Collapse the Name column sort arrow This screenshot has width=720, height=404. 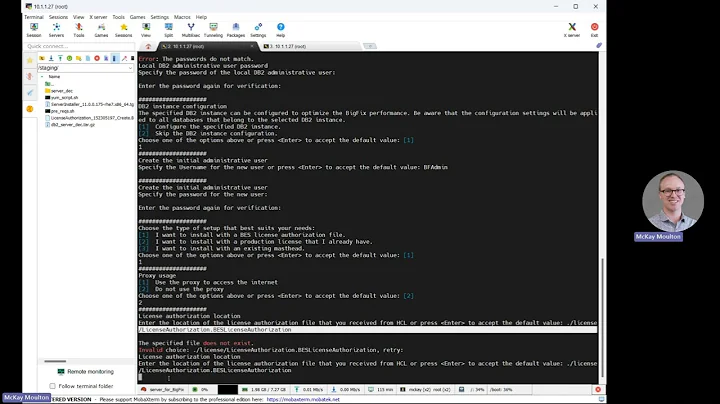42,77
